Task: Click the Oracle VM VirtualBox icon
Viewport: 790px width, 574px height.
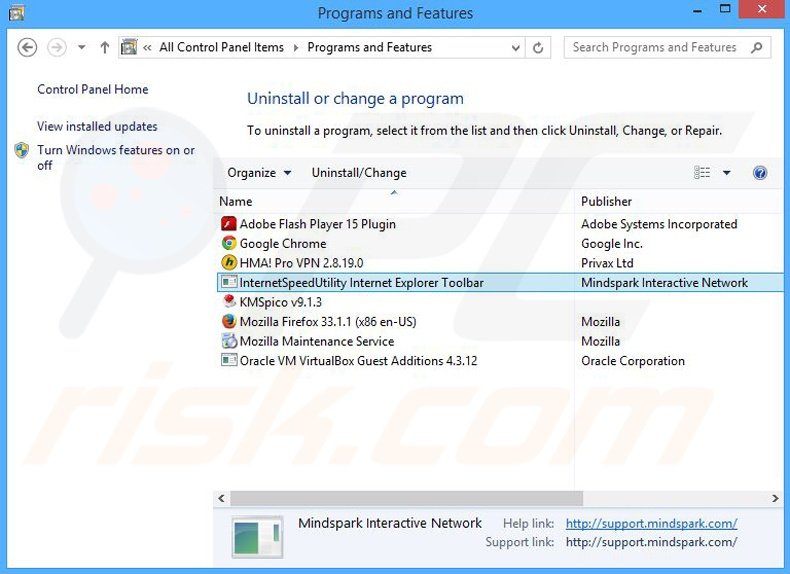Action: pos(229,360)
